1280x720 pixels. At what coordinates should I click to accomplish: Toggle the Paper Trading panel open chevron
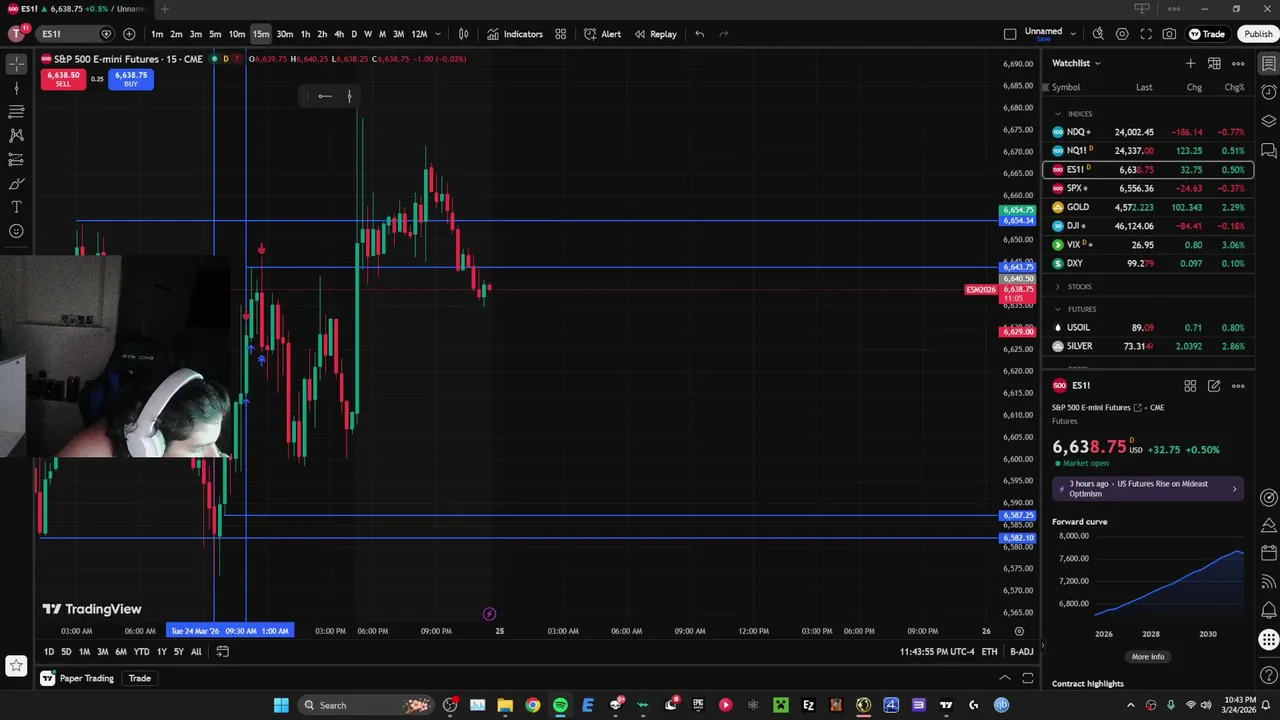pos(1005,678)
